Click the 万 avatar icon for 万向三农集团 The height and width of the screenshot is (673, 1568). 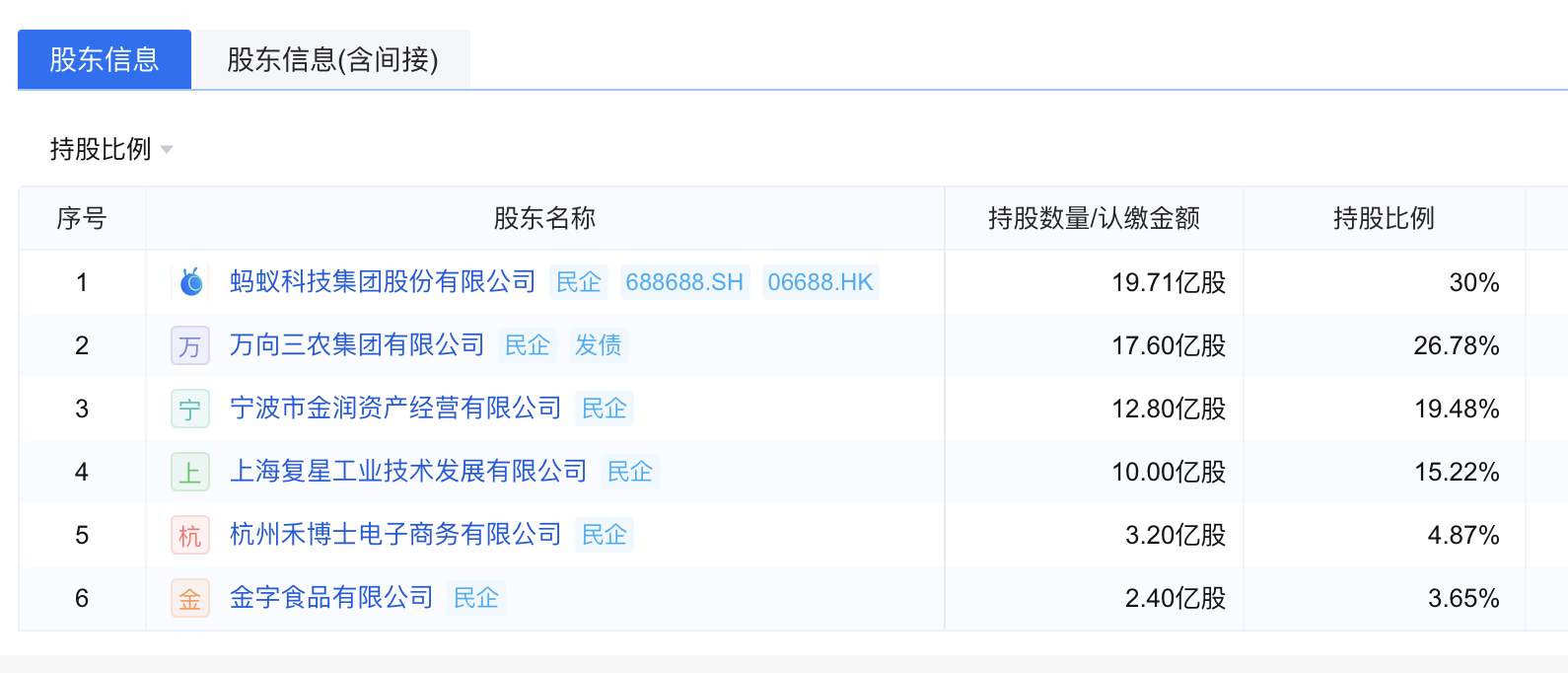[190, 345]
